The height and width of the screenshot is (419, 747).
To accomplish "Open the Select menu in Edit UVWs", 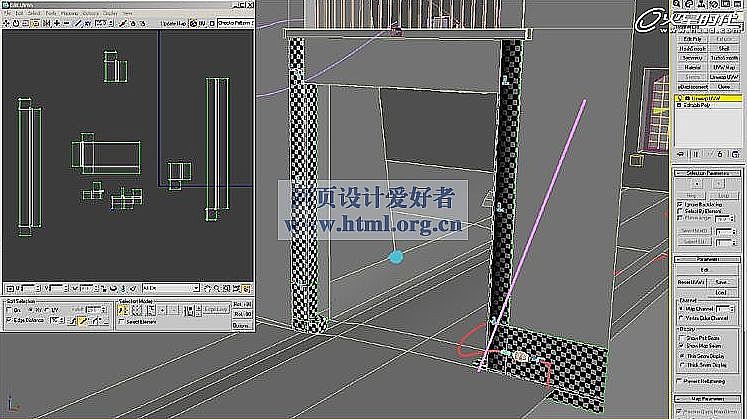I will pyautogui.click(x=34, y=13).
